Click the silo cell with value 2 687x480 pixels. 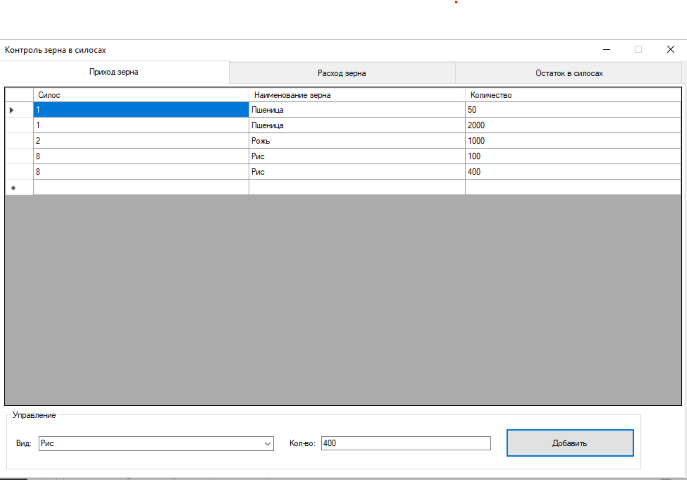(140, 141)
